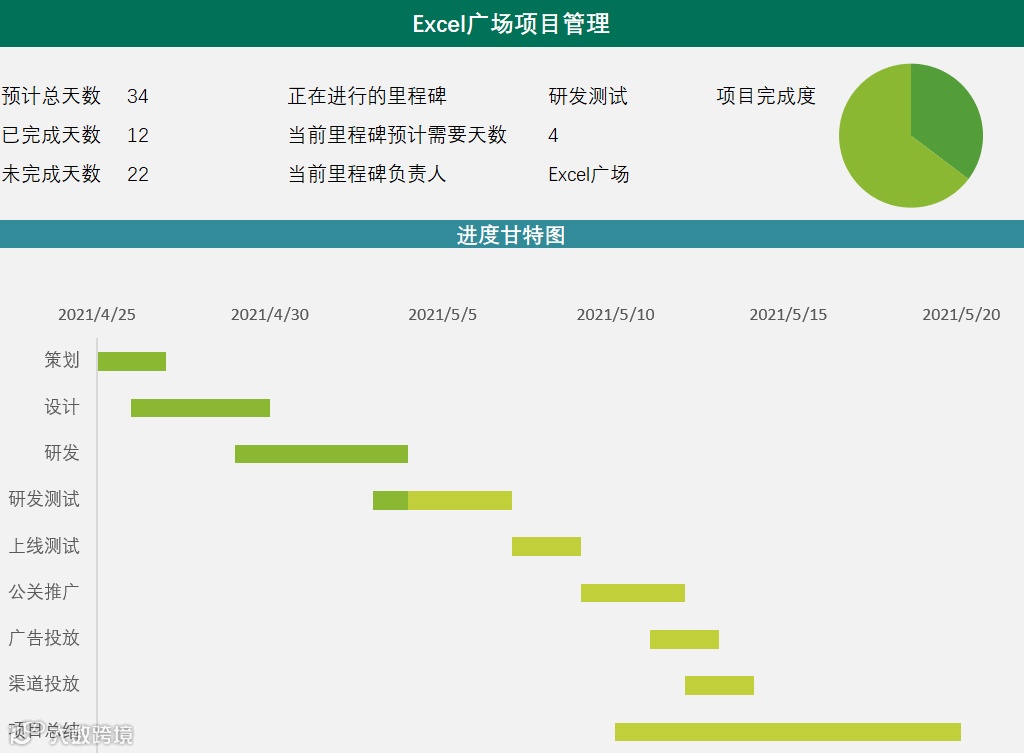Select pending light segment of '研发测试' bar

point(460,500)
